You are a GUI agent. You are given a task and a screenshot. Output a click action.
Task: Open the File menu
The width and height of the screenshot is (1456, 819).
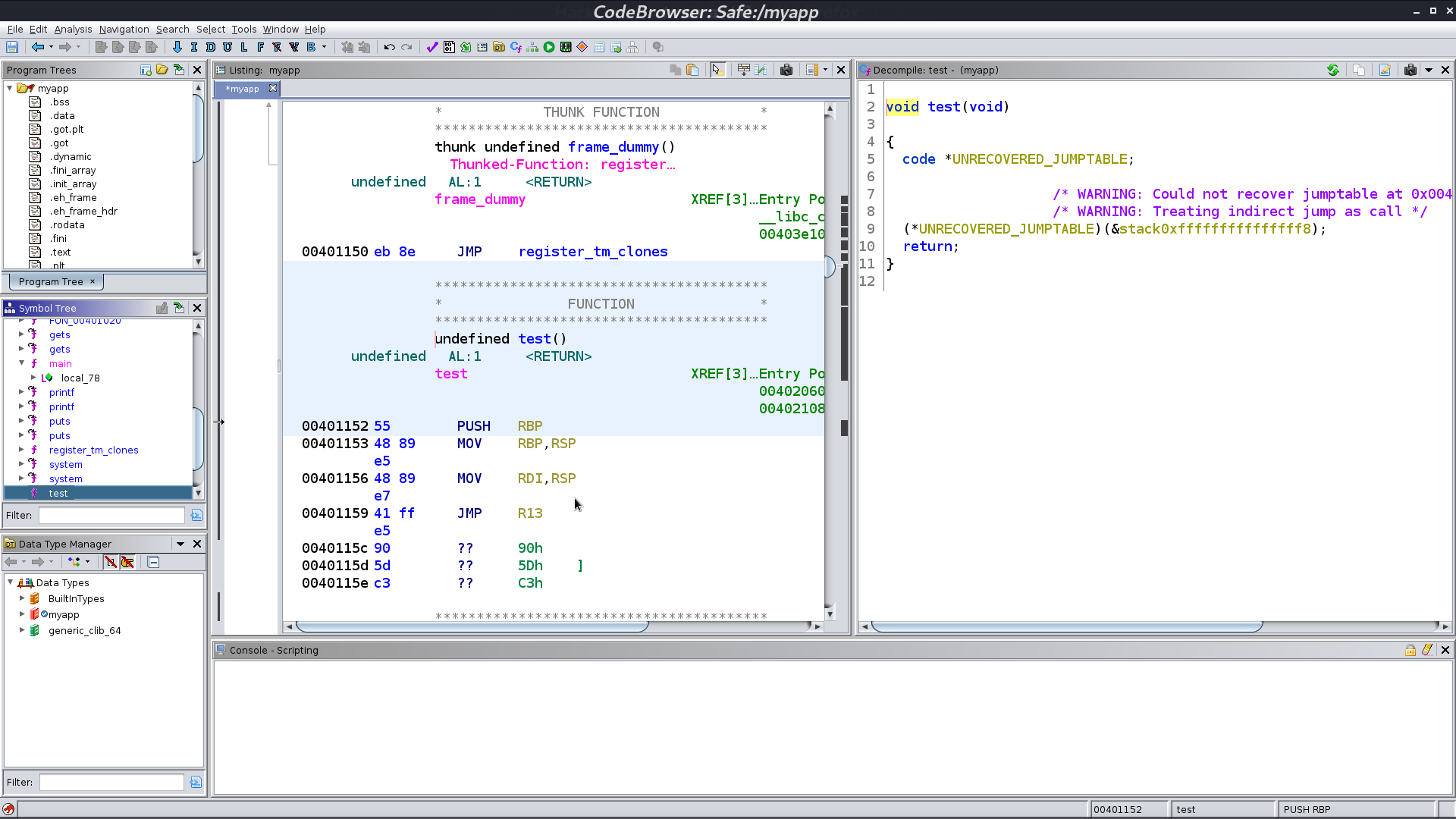point(15,29)
